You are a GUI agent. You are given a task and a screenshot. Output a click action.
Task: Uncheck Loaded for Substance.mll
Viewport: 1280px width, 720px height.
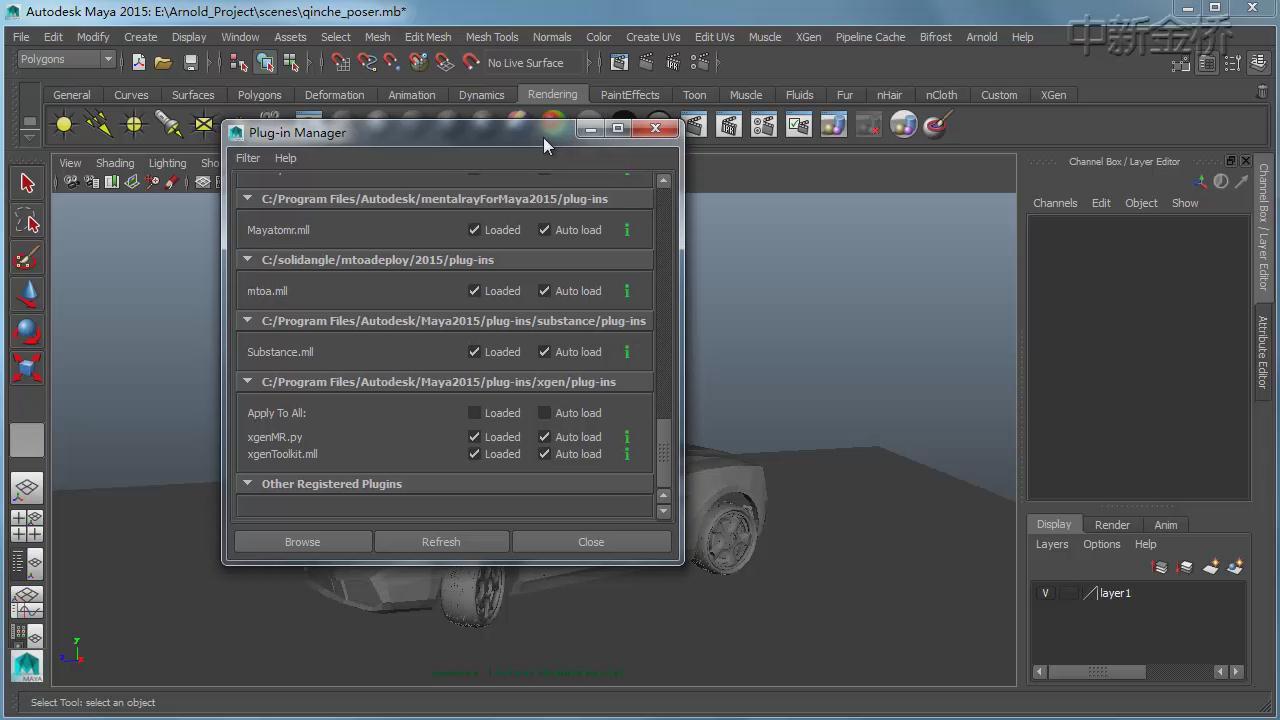tap(474, 352)
